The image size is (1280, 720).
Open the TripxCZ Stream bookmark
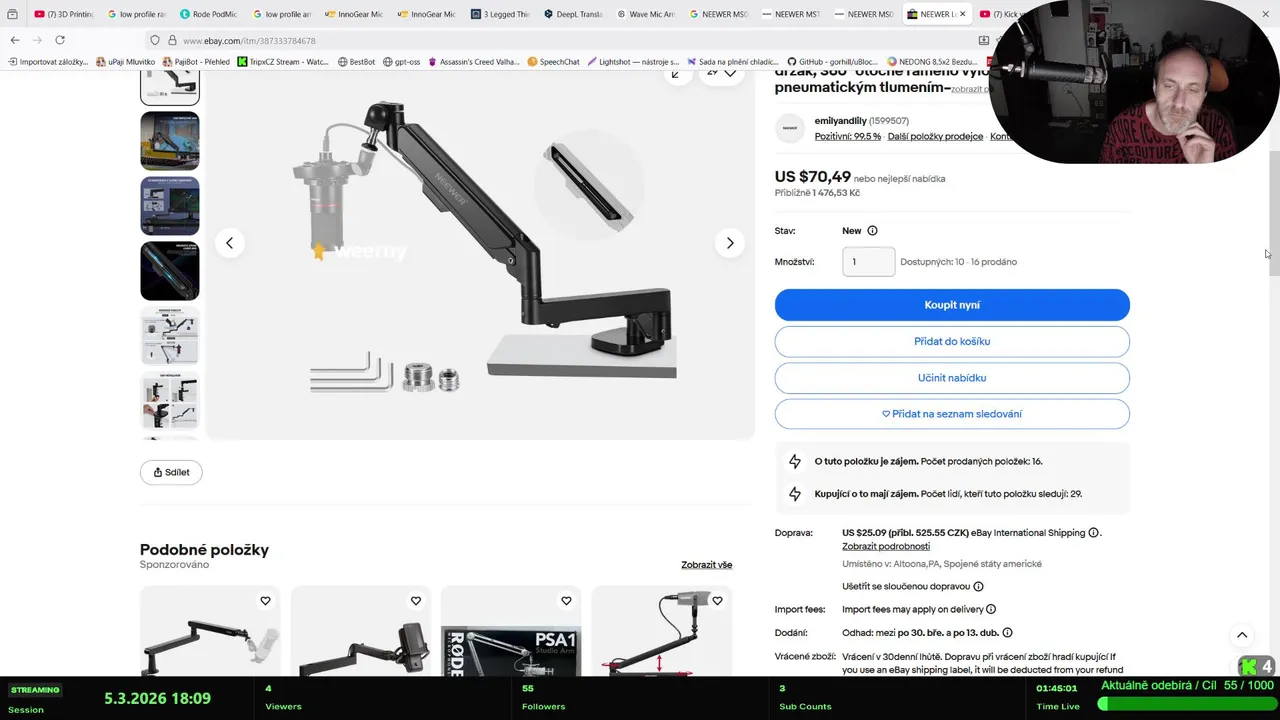click(x=283, y=62)
